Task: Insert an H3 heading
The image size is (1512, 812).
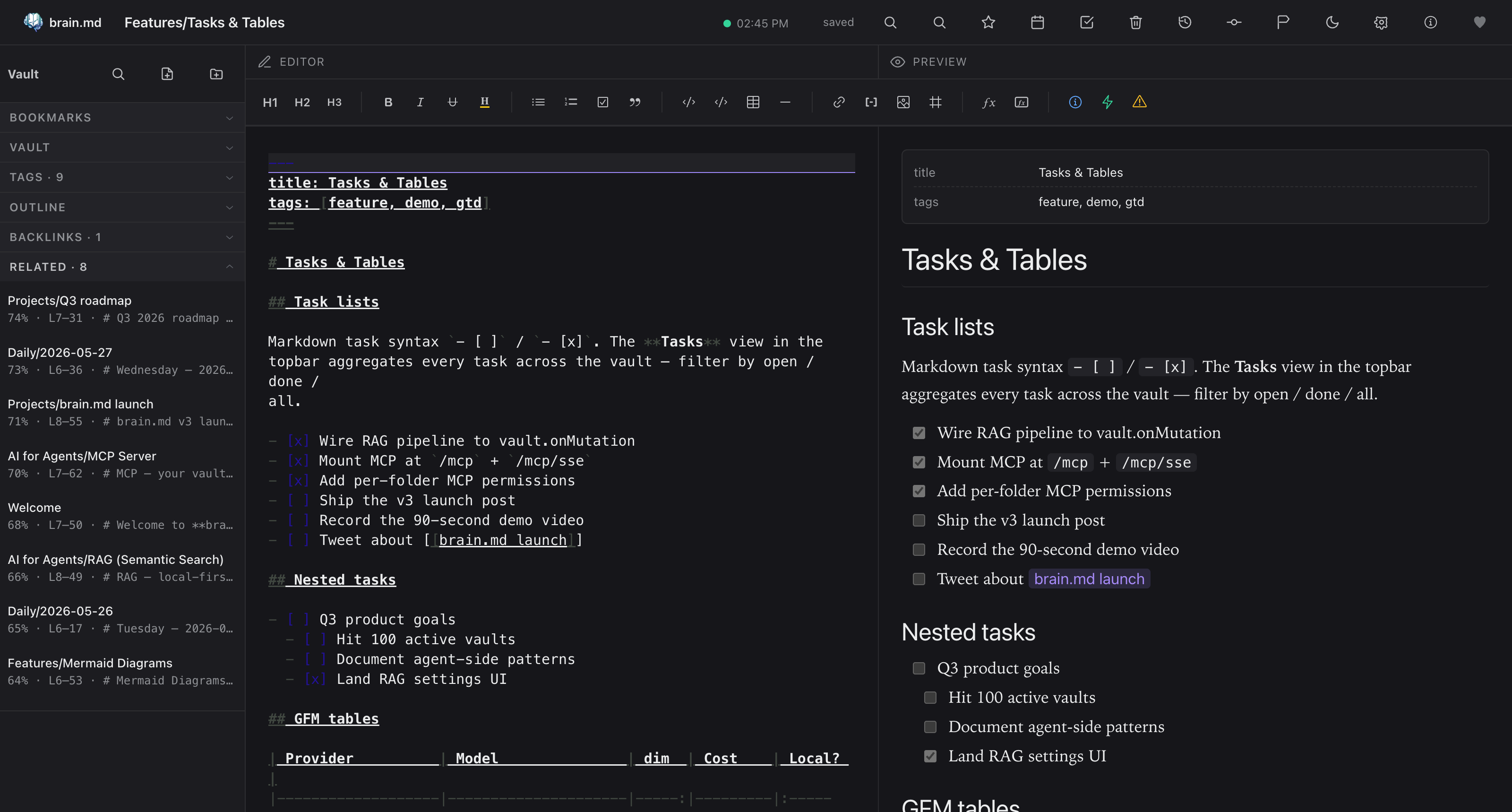Action: tap(334, 102)
